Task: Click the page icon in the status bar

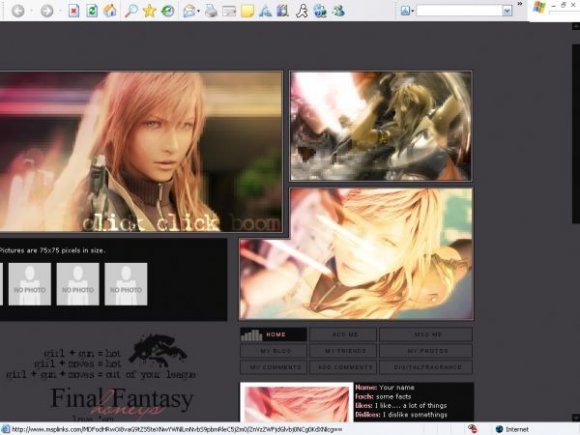Action: [x=5, y=429]
